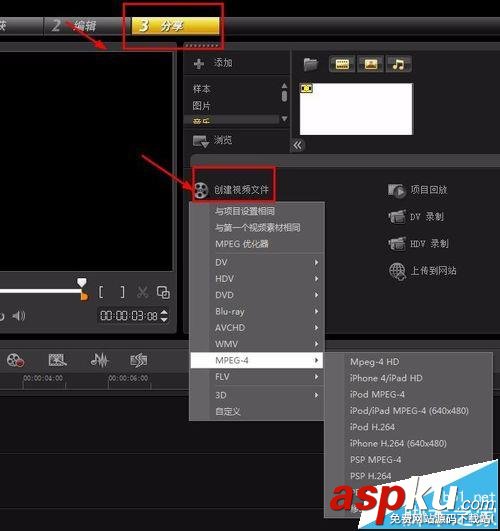Switch to the 分享 (Share) step tab
The width and height of the screenshot is (500, 531).
(175, 26)
